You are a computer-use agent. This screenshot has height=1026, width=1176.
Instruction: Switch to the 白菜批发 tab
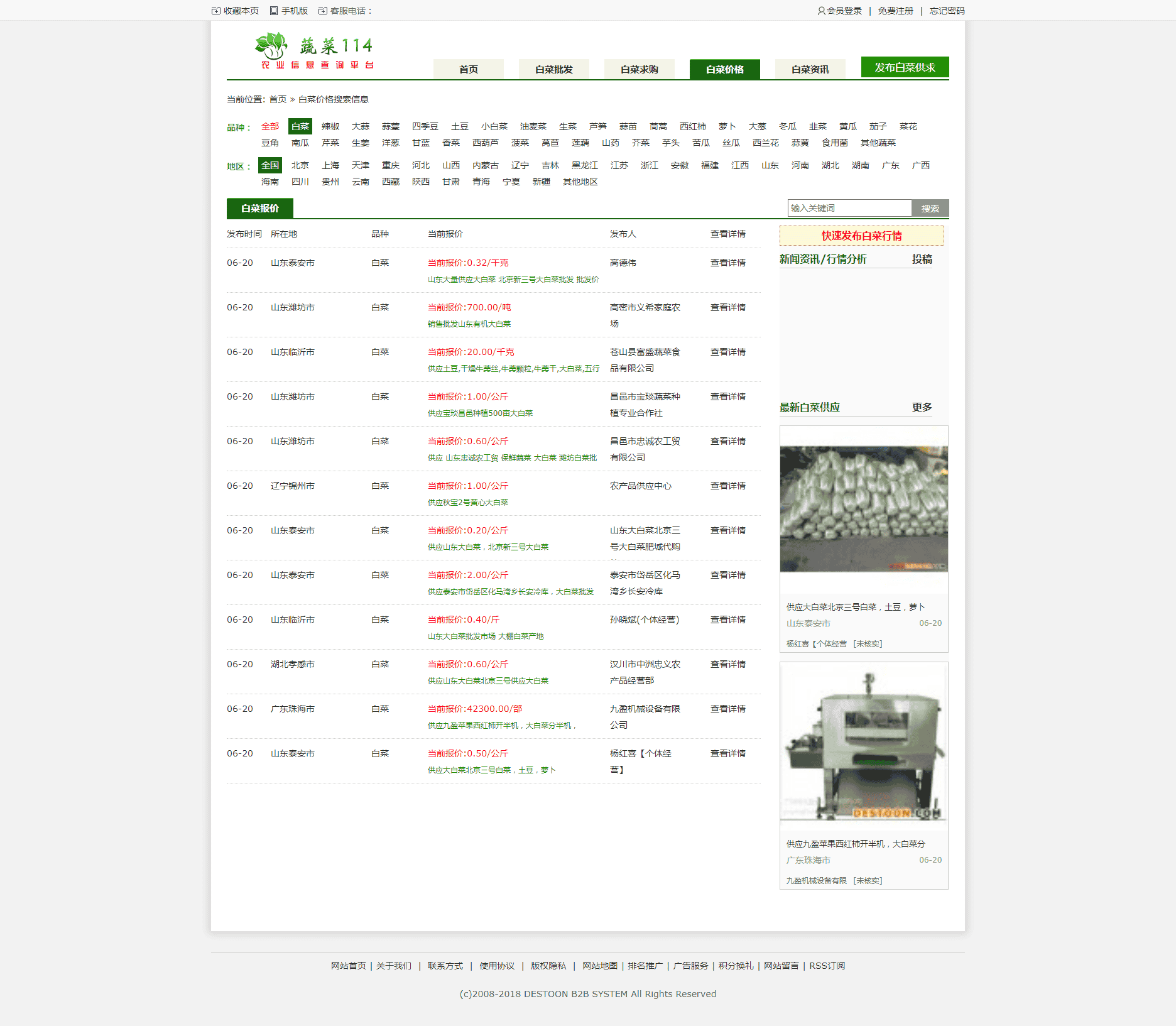click(553, 70)
